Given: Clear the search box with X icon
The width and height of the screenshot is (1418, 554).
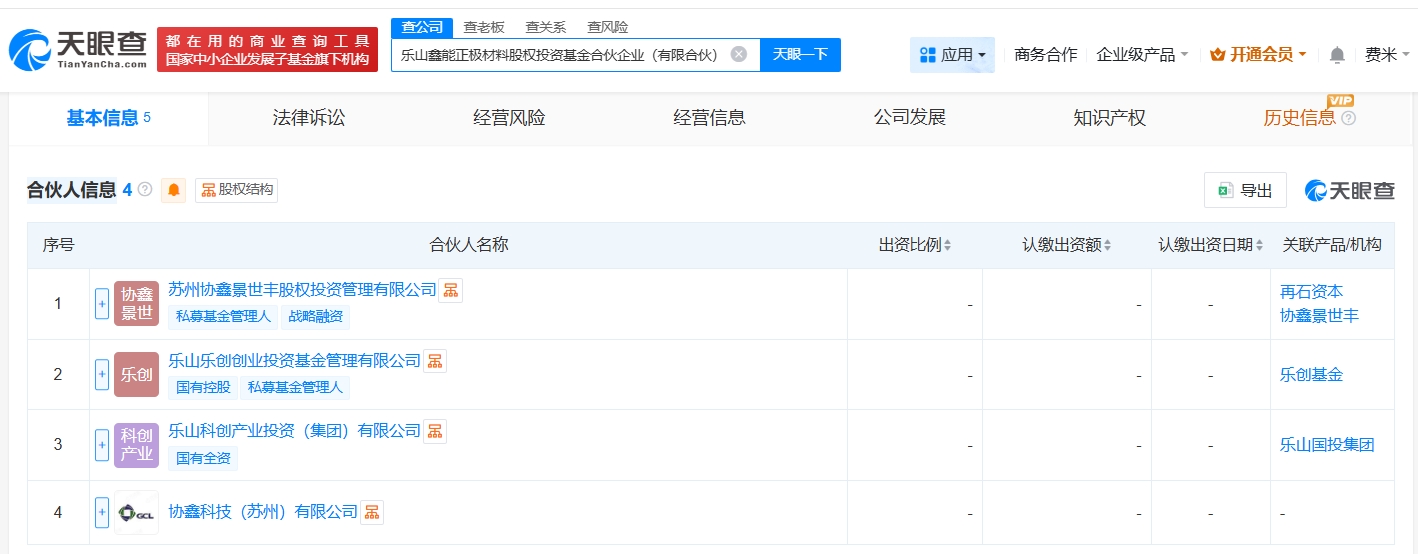Looking at the screenshot, I should click(x=738, y=54).
